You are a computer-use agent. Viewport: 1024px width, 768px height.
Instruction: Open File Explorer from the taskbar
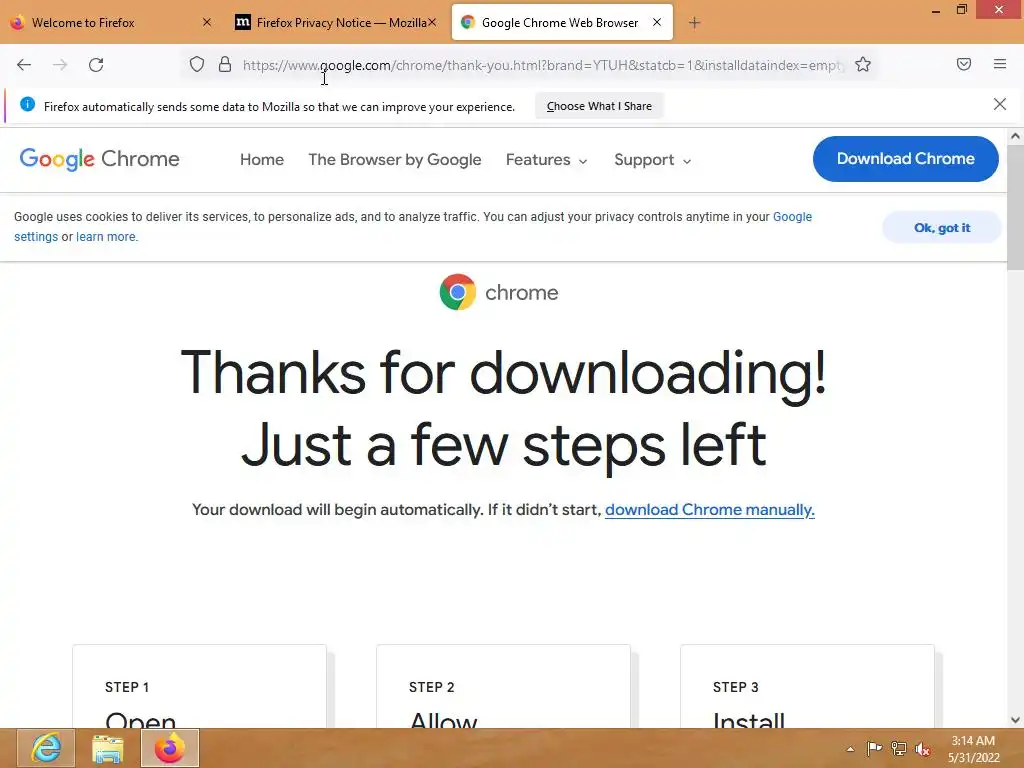[108, 748]
